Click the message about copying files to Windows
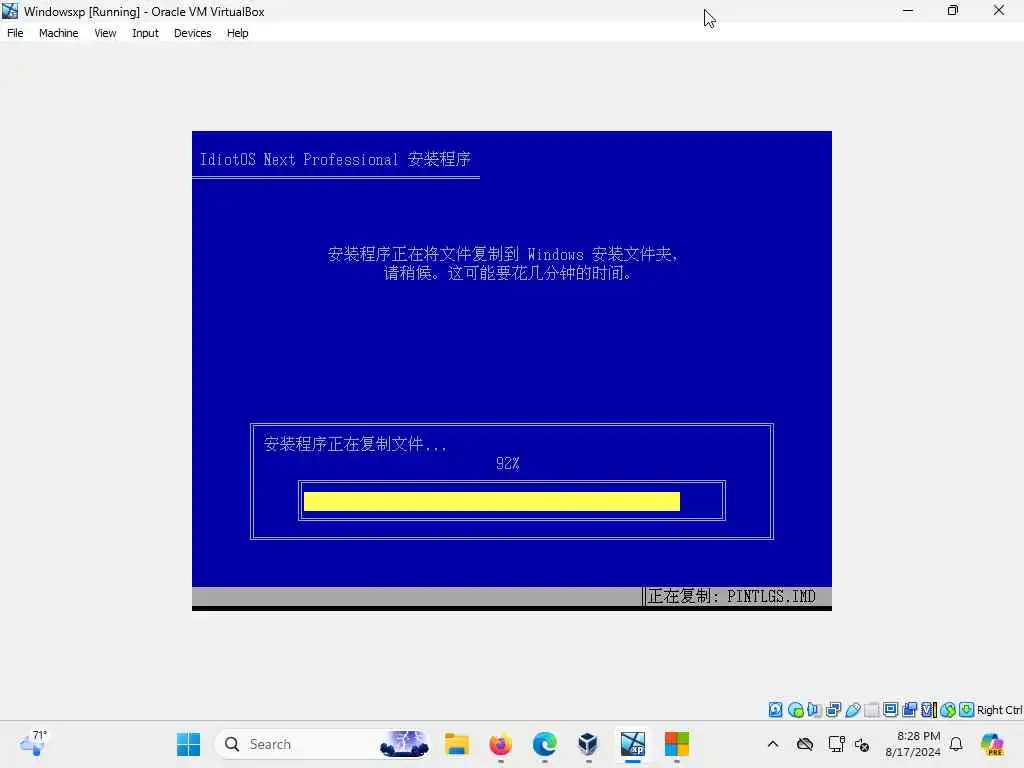1024x768 pixels. tap(503, 263)
